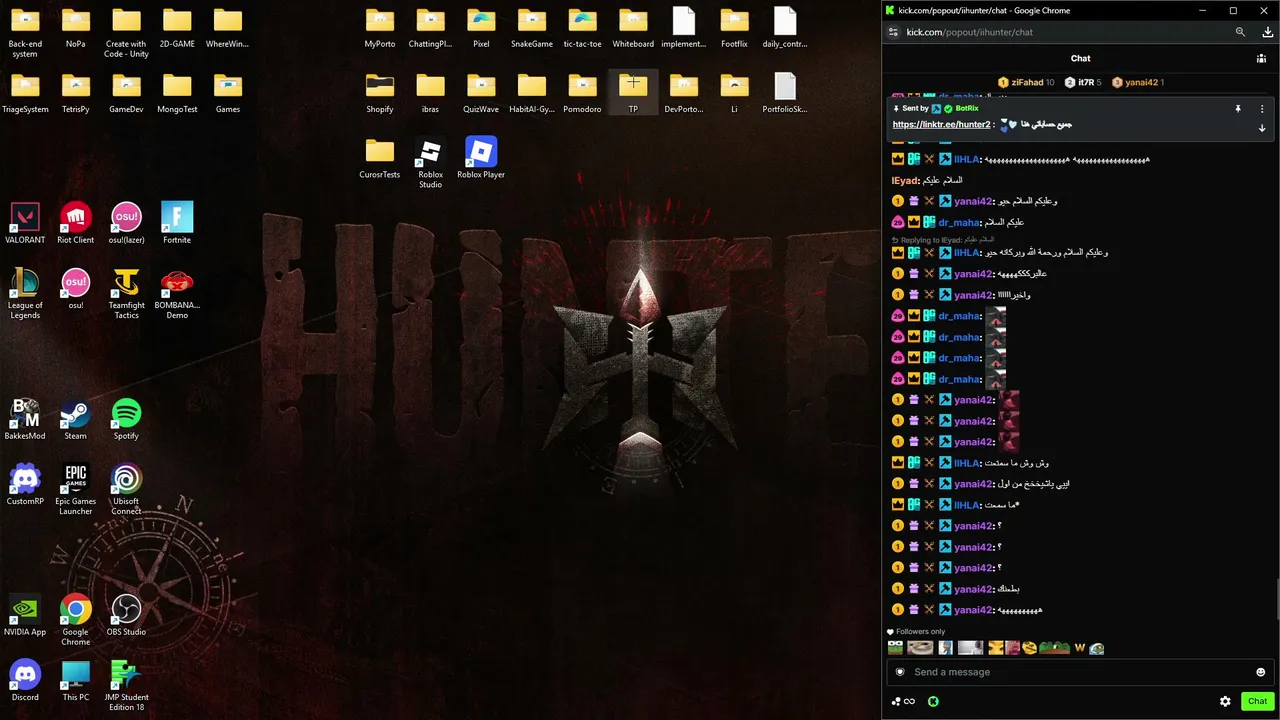Click the Pomodoro folder icon

click(x=582, y=93)
